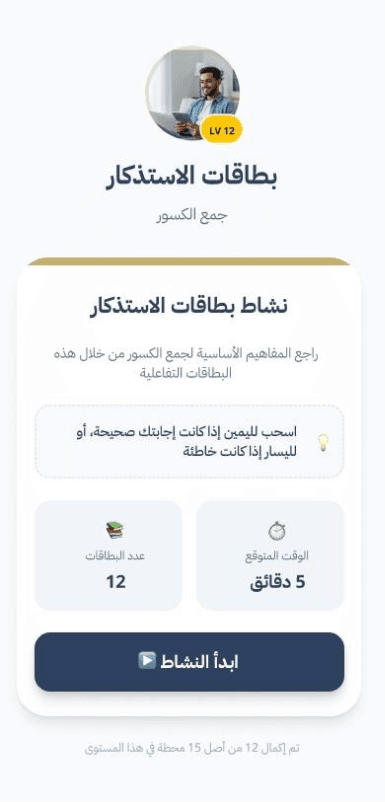Start the activity with ابدأ النشاط

(x=189, y=662)
